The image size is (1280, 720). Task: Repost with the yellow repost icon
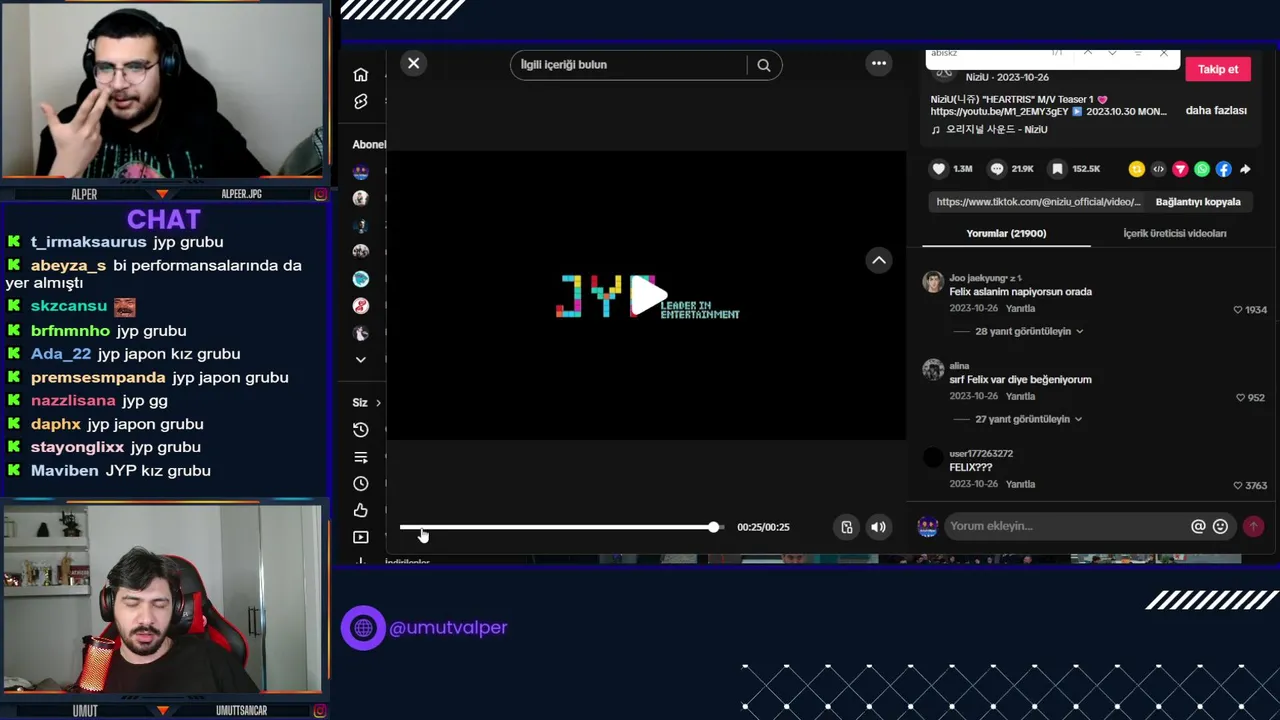pos(1136,169)
